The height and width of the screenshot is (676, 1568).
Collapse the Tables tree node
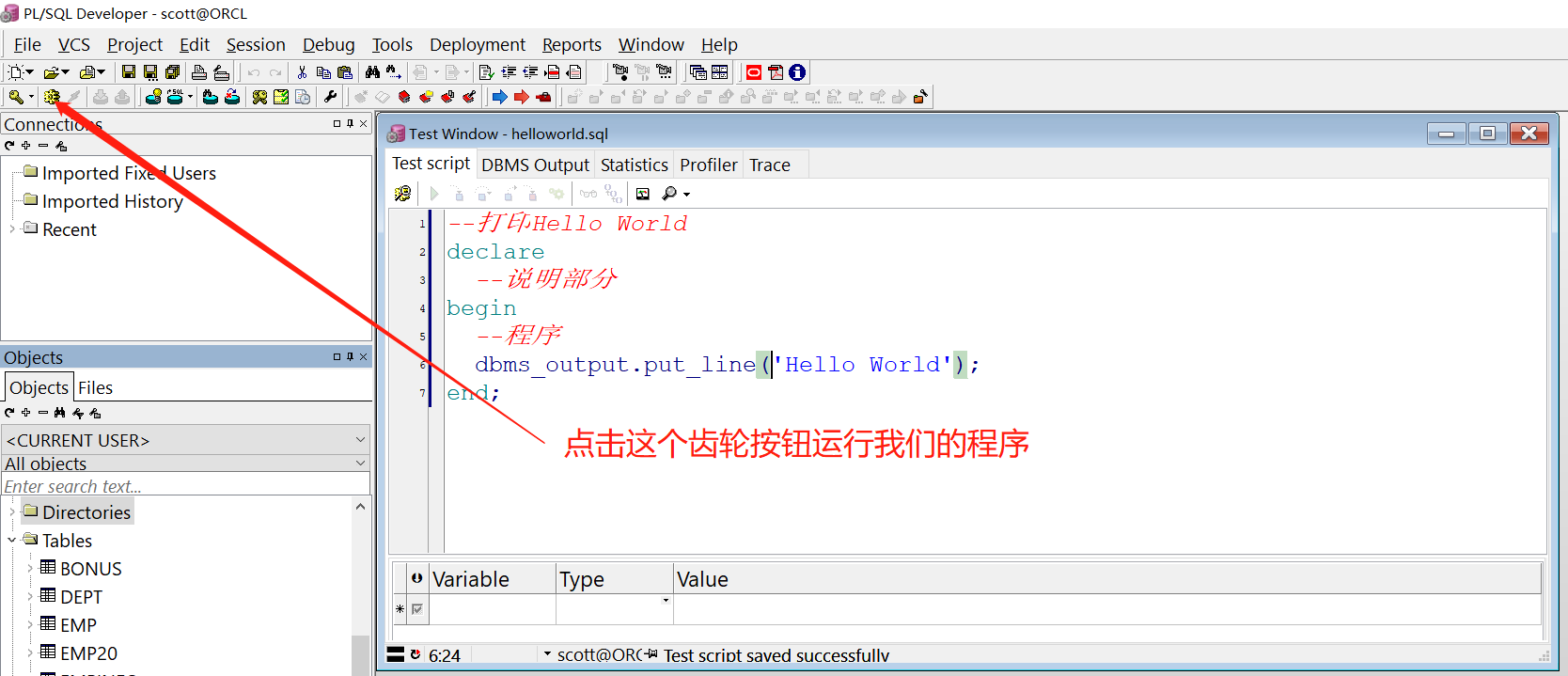click(x=11, y=541)
